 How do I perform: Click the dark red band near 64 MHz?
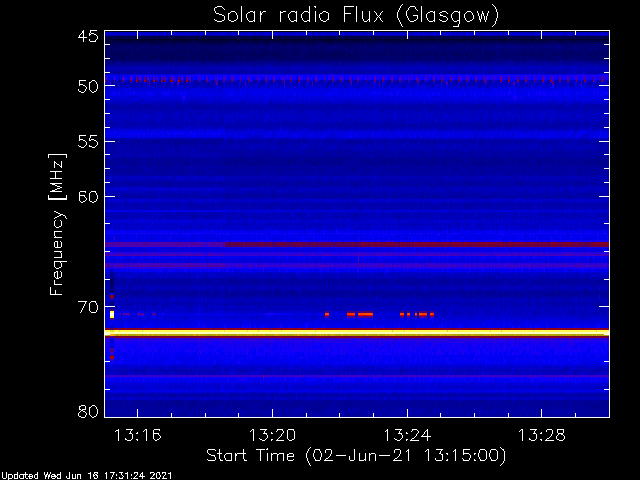pos(357,244)
